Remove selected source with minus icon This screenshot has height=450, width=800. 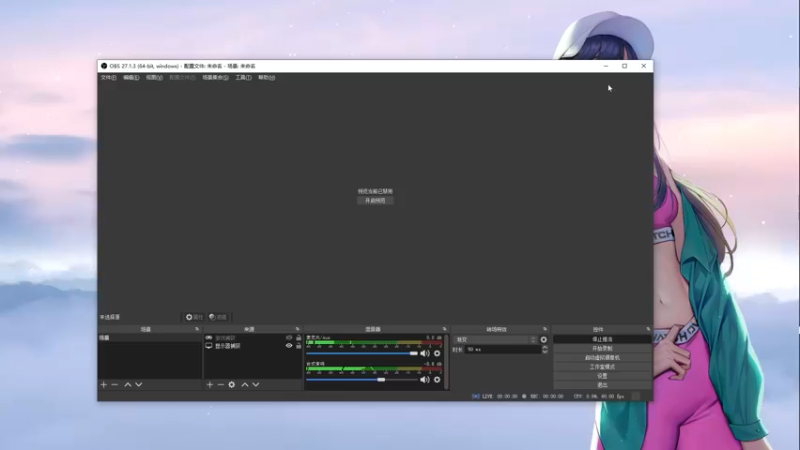tap(221, 385)
